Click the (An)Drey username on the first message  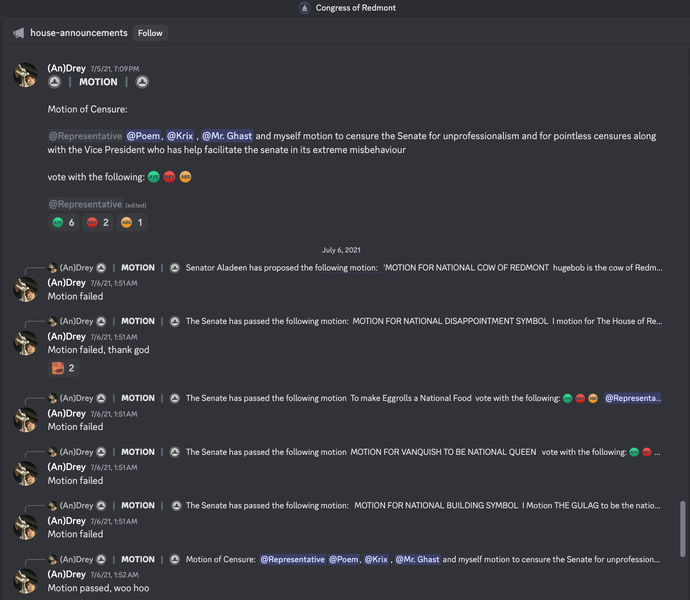[x=66, y=68]
